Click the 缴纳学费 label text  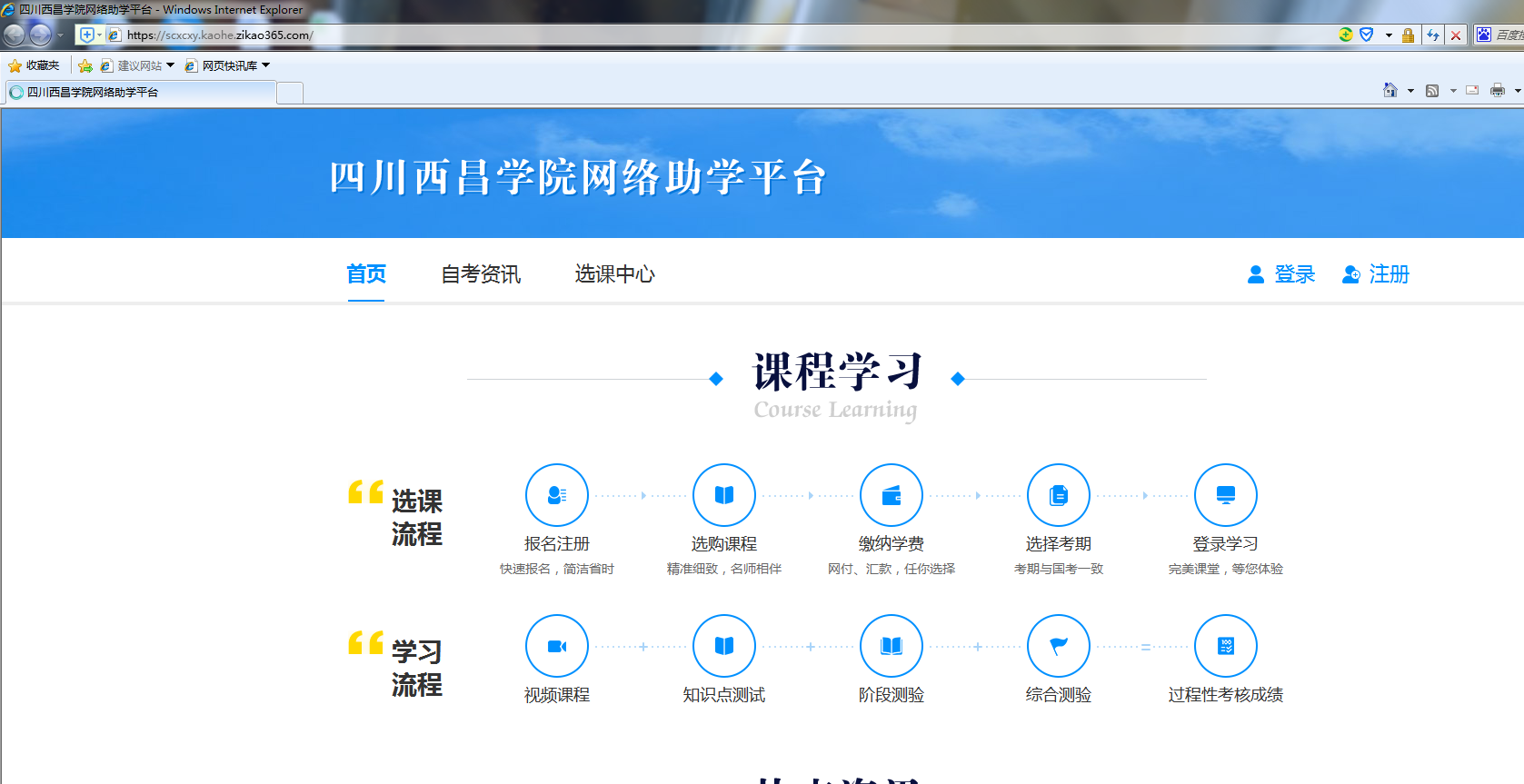(891, 544)
